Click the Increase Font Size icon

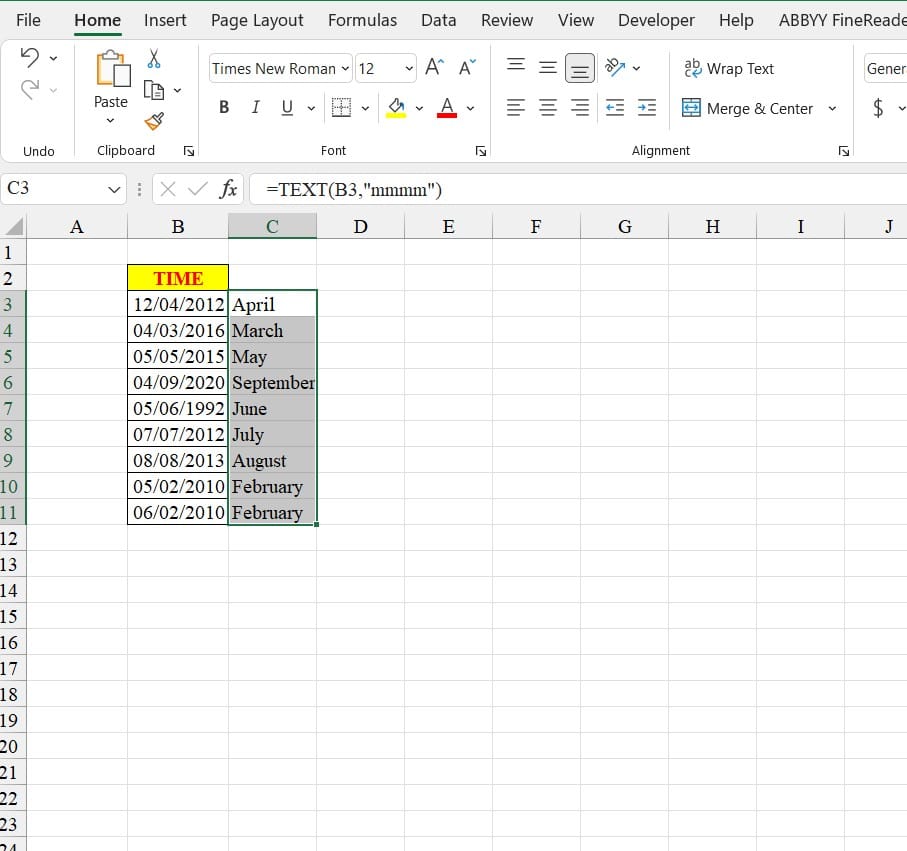pos(434,68)
